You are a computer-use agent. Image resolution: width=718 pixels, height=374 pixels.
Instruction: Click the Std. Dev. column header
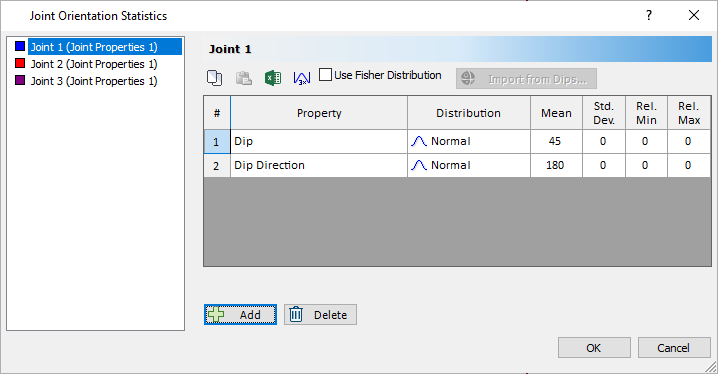click(604, 113)
